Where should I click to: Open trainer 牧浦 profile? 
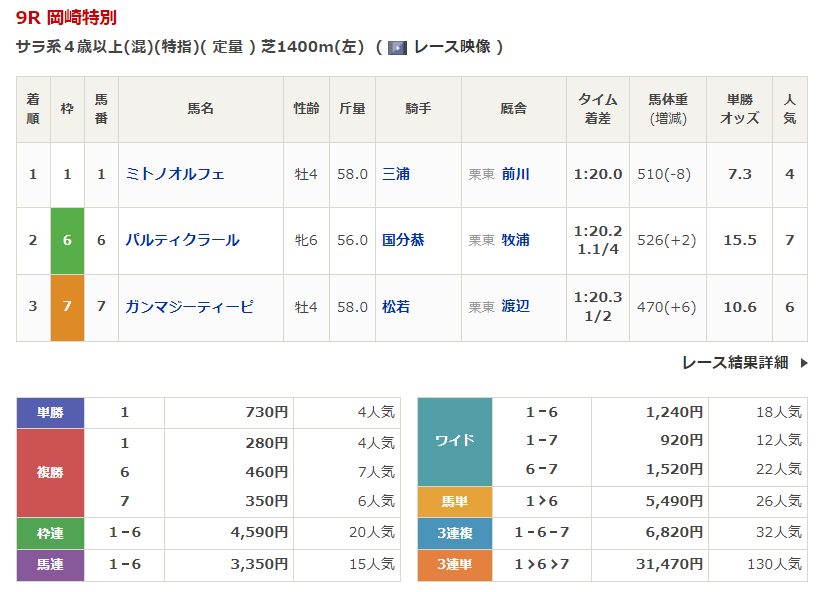point(516,241)
